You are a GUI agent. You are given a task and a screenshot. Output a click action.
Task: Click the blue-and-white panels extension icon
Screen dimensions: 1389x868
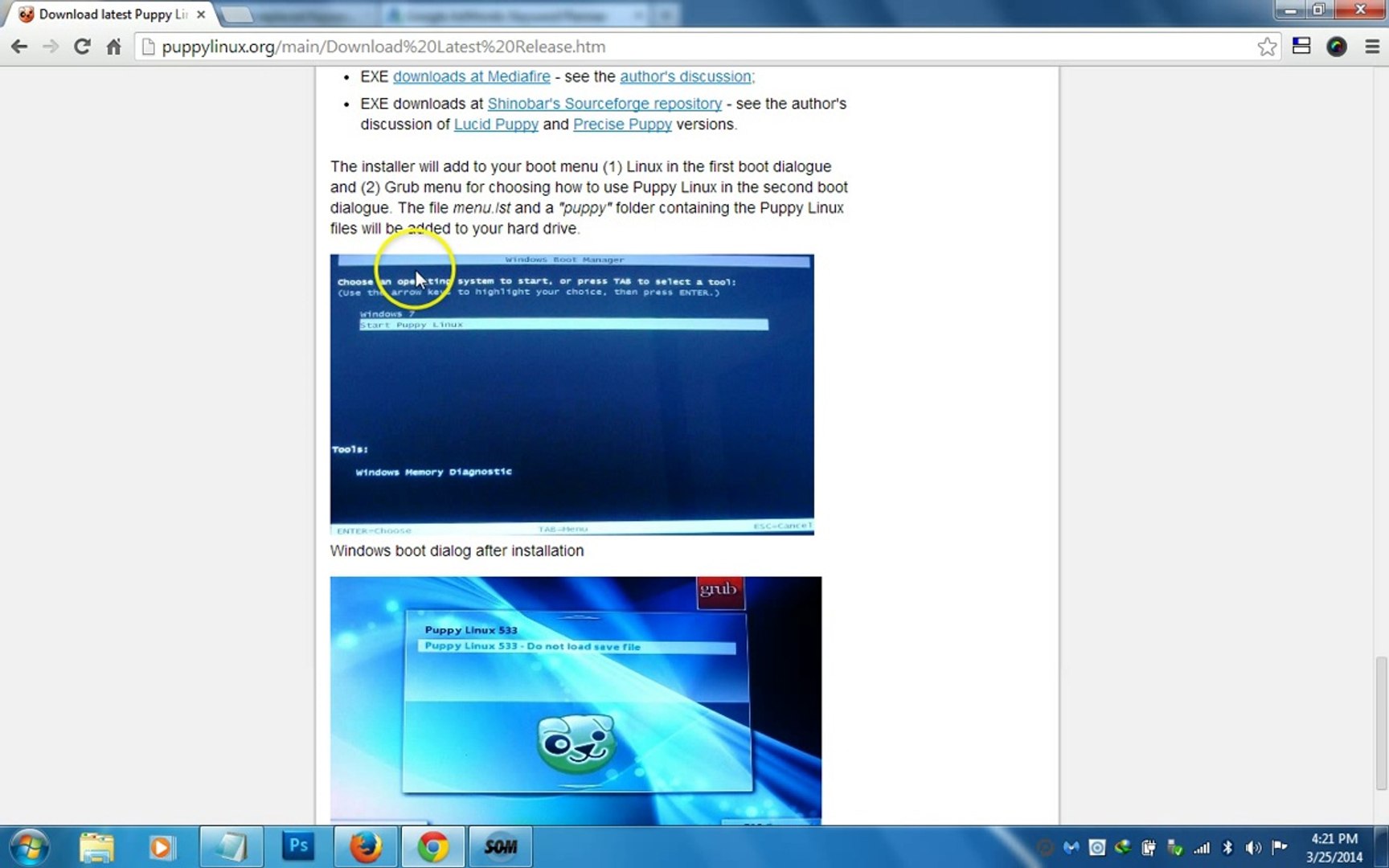[1301, 46]
